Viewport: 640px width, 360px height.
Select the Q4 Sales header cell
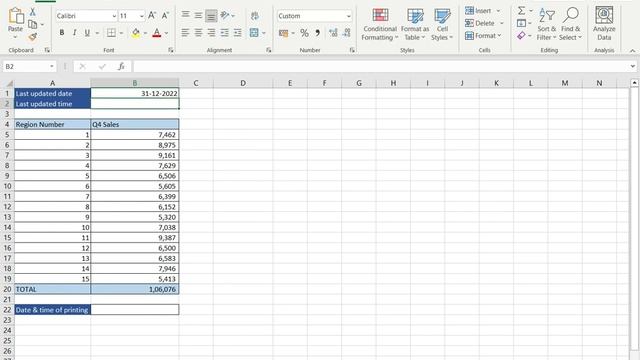click(x=135, y=124)
